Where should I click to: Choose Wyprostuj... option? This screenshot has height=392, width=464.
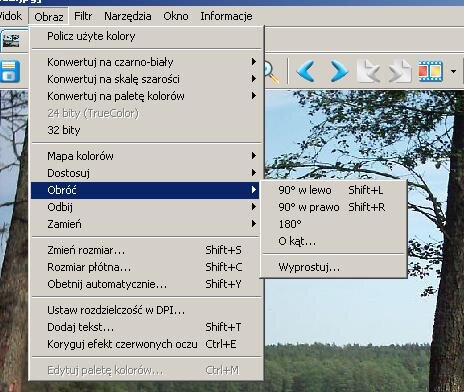point(333,267)
